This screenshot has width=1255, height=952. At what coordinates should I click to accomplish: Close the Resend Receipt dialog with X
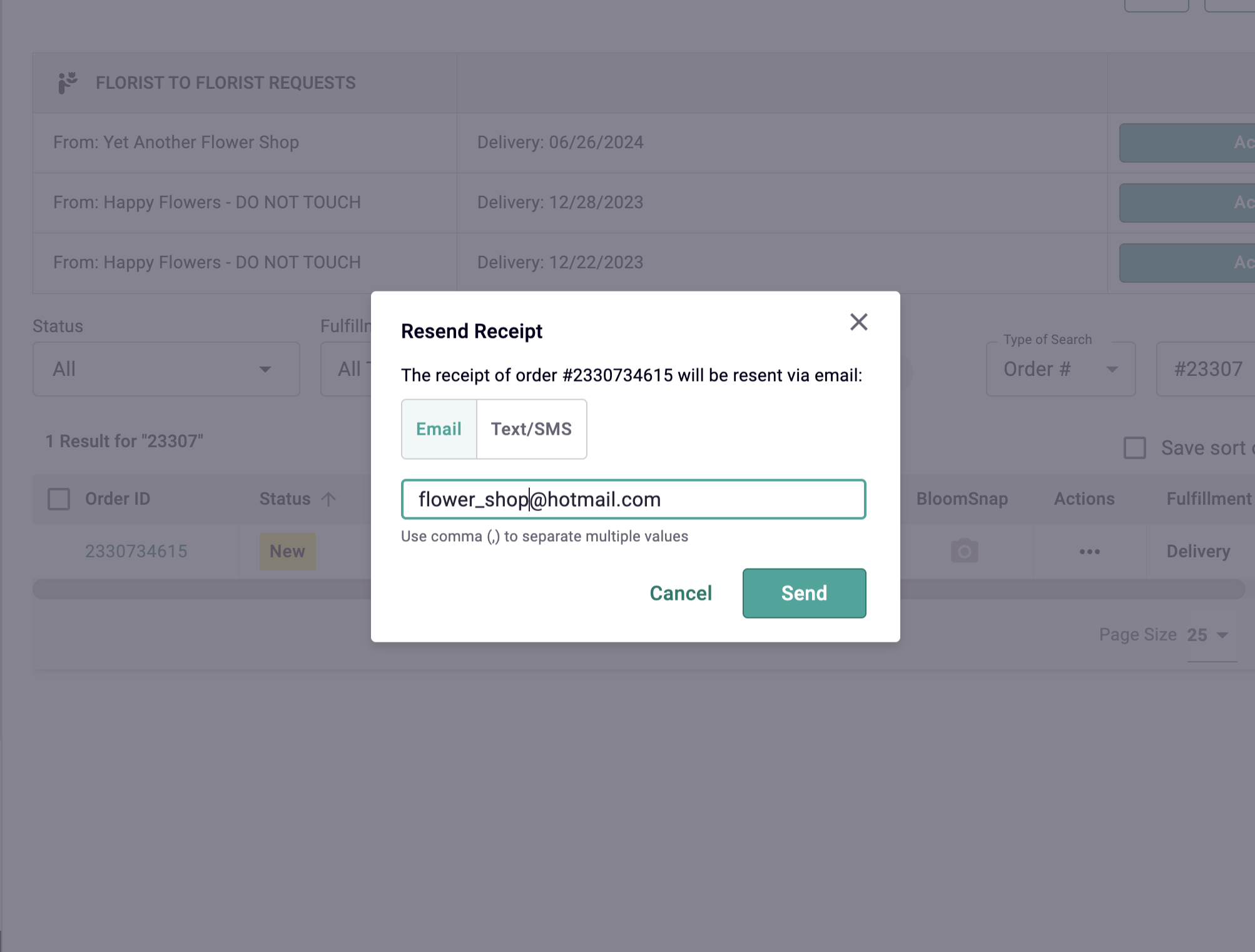click(858, 322)
